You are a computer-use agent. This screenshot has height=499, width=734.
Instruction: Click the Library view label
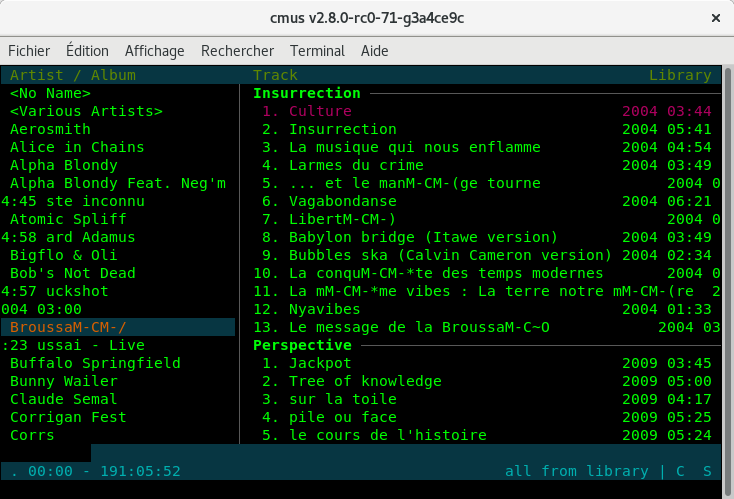pos(680,75)
